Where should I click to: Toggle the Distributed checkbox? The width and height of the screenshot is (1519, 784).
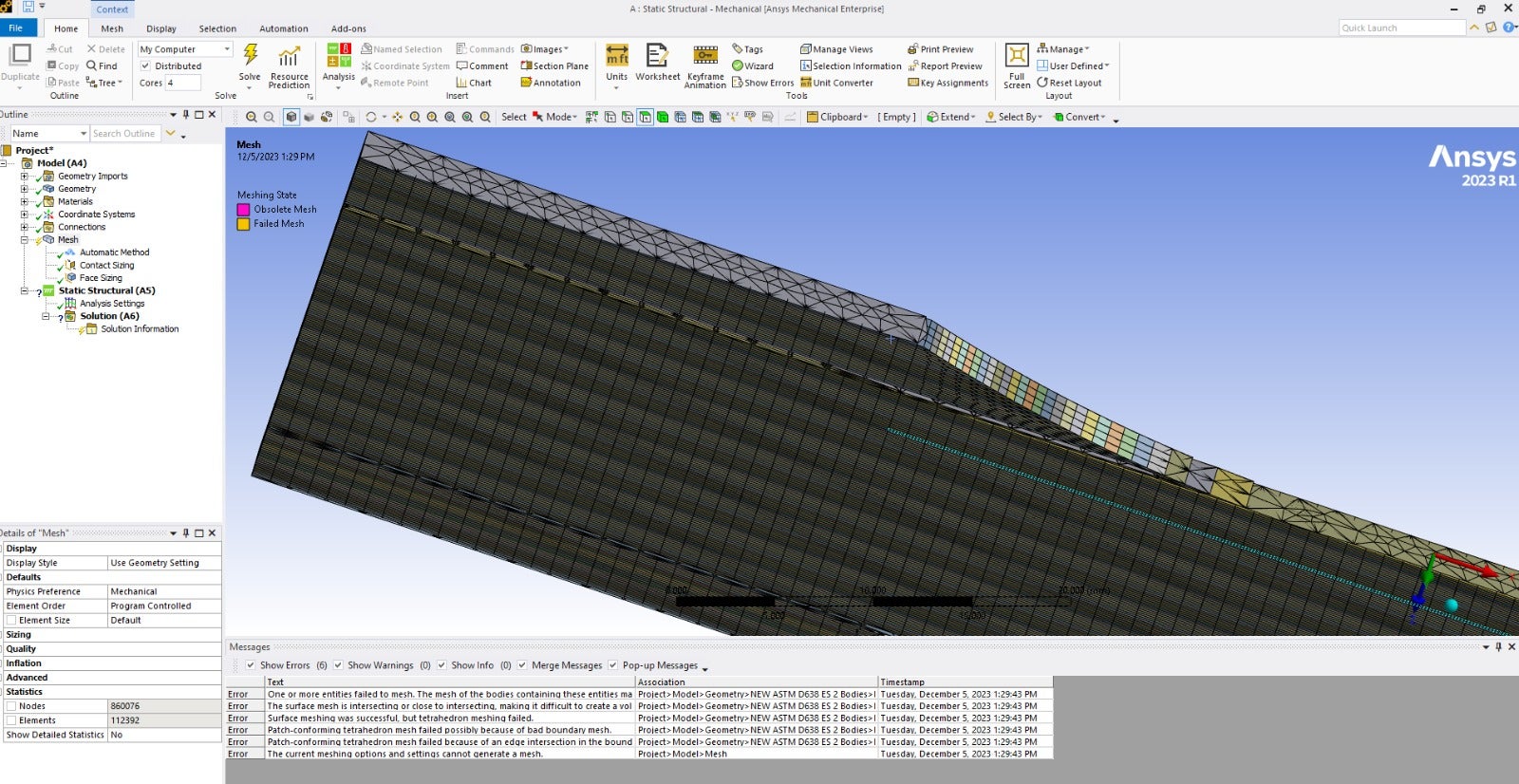point(145,65)
